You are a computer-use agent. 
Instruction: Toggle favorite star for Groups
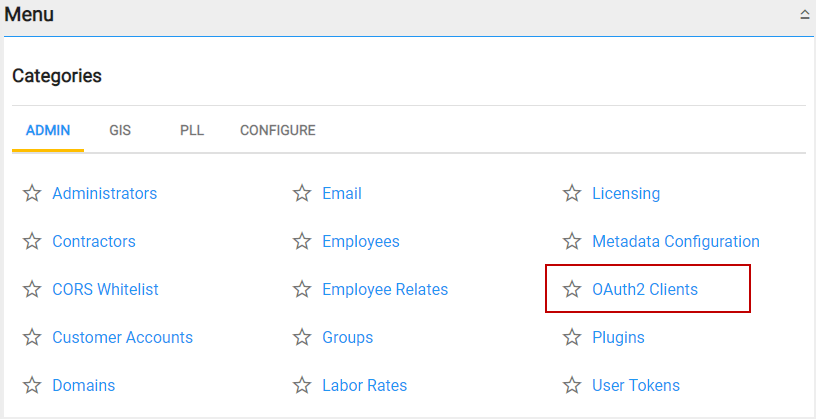tap(302, 337)
